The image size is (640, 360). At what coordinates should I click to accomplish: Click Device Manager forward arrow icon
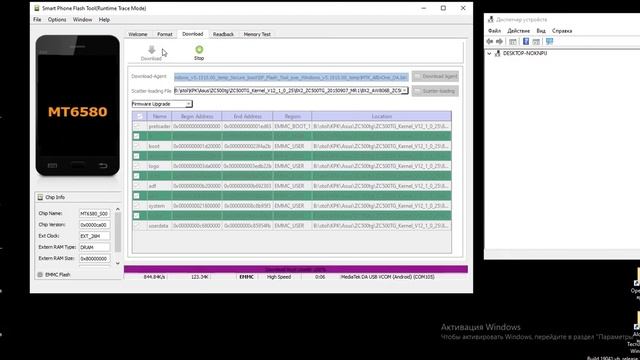(499, 42)
